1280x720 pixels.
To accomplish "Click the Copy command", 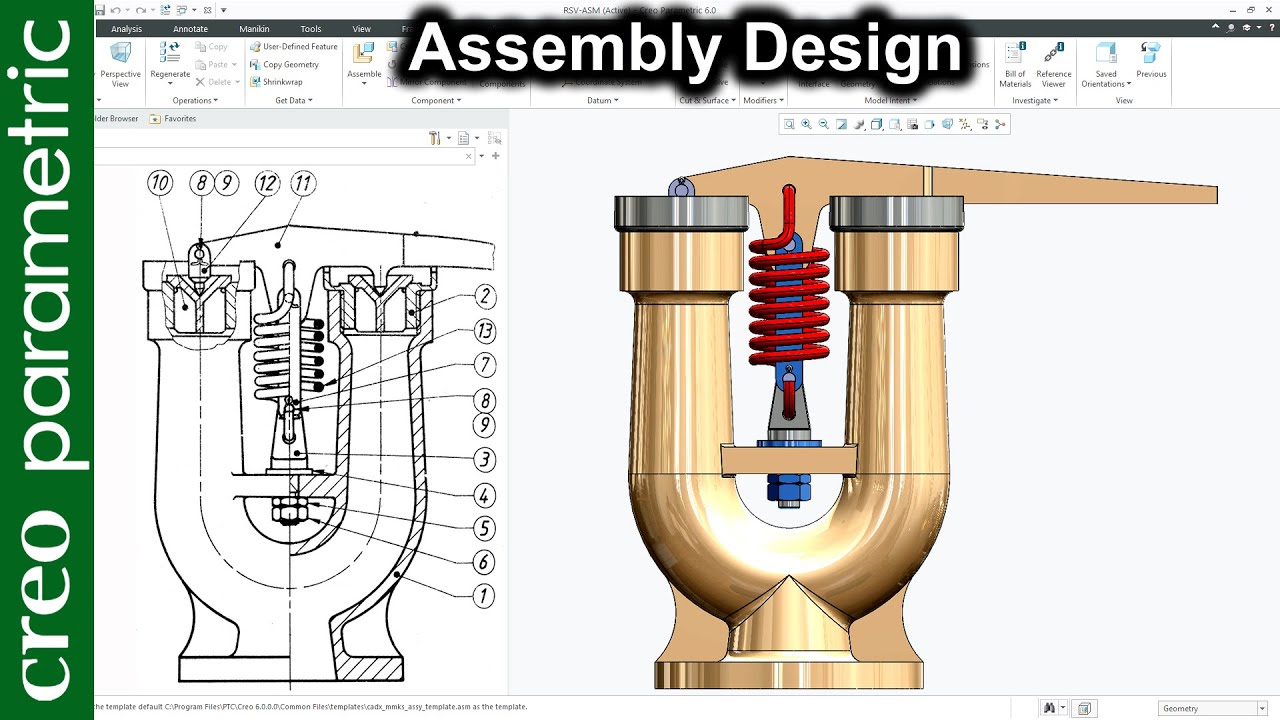I will pos(211,47).
